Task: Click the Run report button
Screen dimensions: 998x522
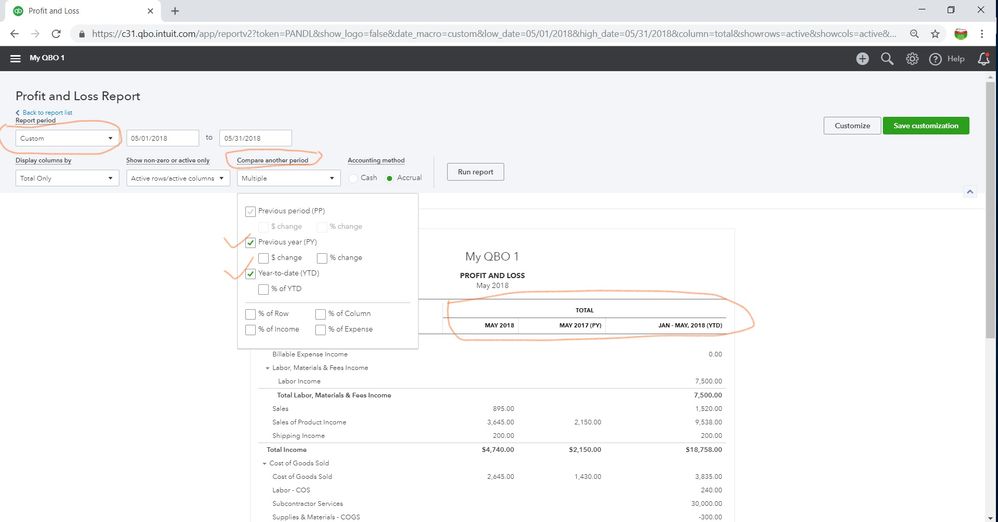Action: (475, 172)
